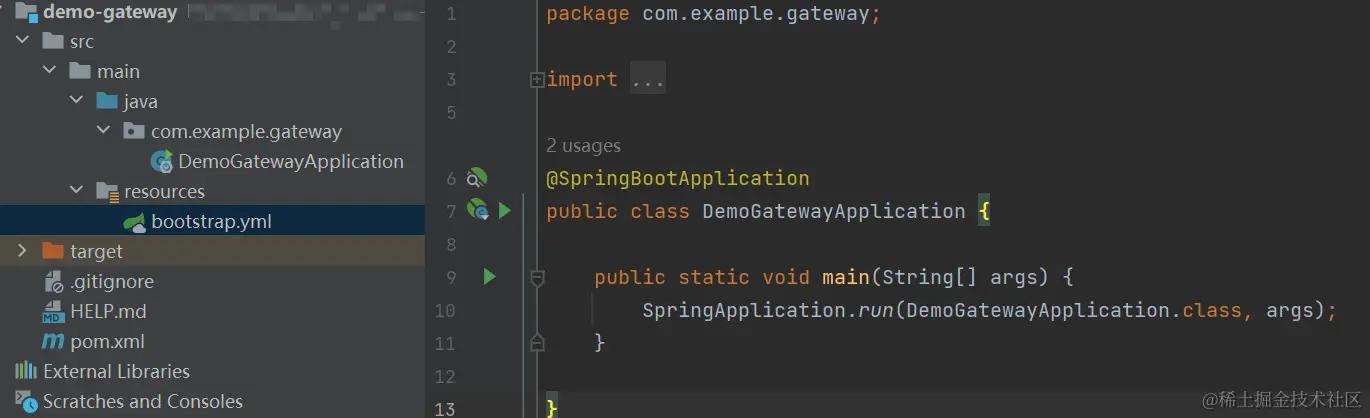Click closing brace on line 13
This screenshot has height=418, width=1370.
551,408
